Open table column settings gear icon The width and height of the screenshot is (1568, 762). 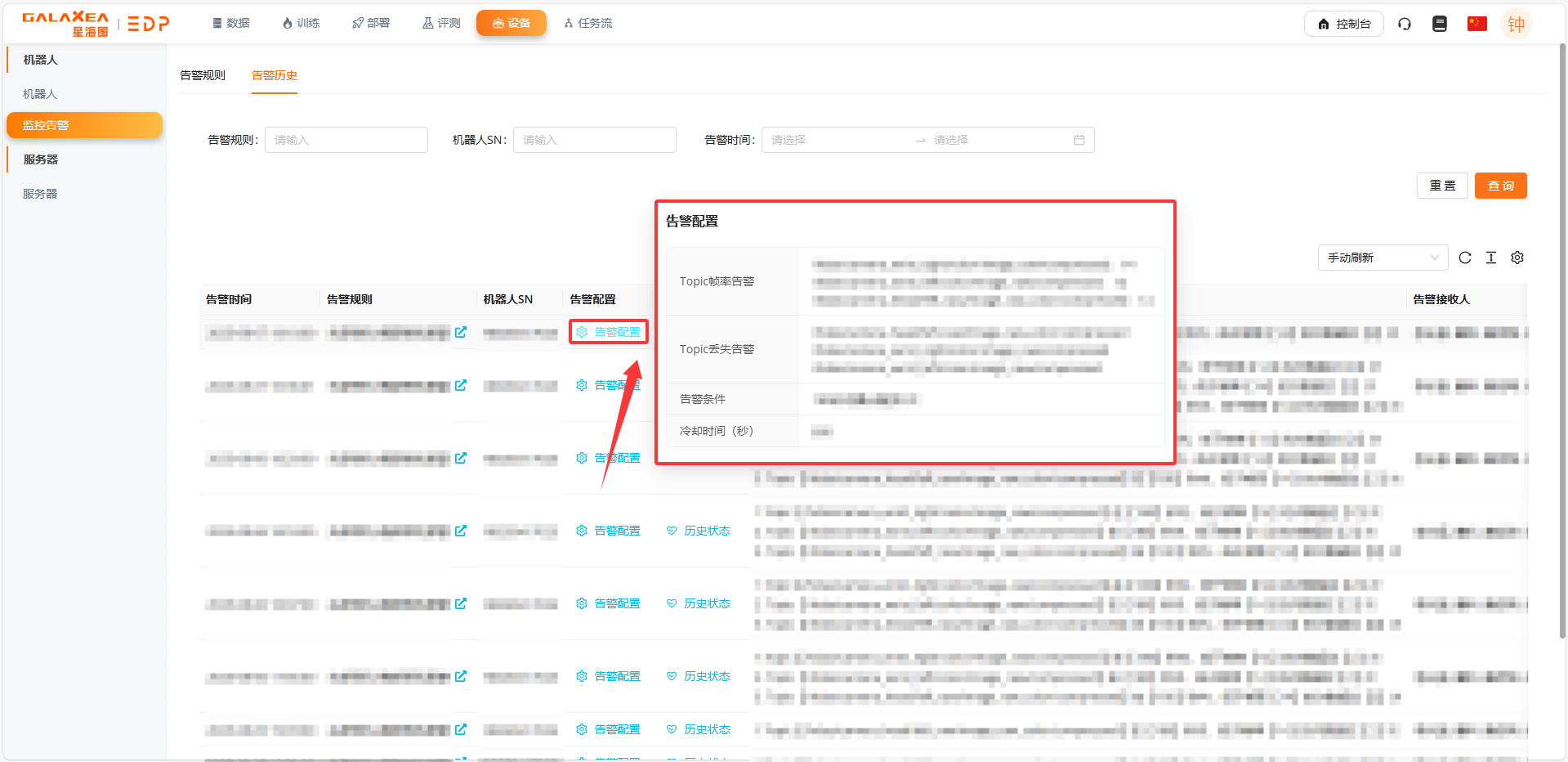(1517, 258)
